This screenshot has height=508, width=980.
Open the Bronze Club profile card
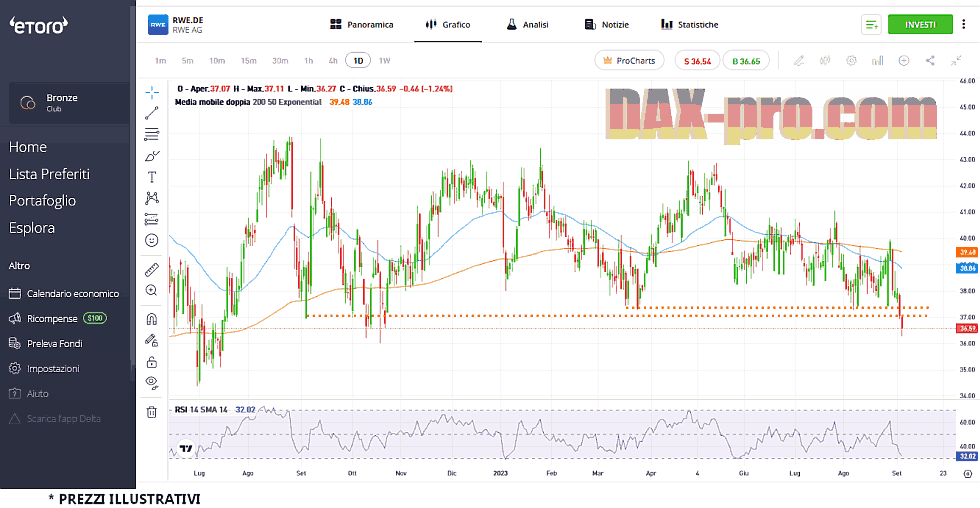69,102
